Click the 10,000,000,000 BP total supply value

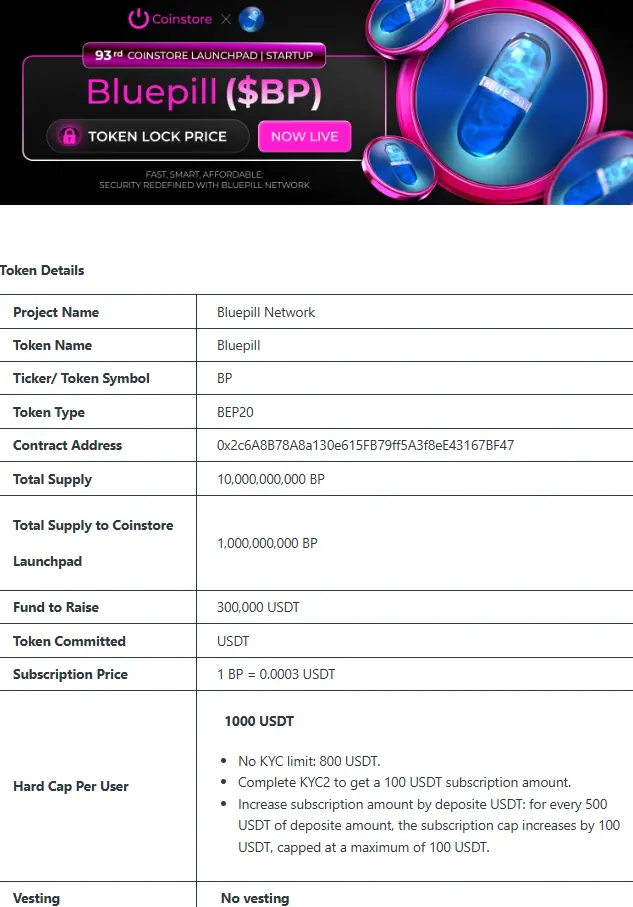coord(271,479)
